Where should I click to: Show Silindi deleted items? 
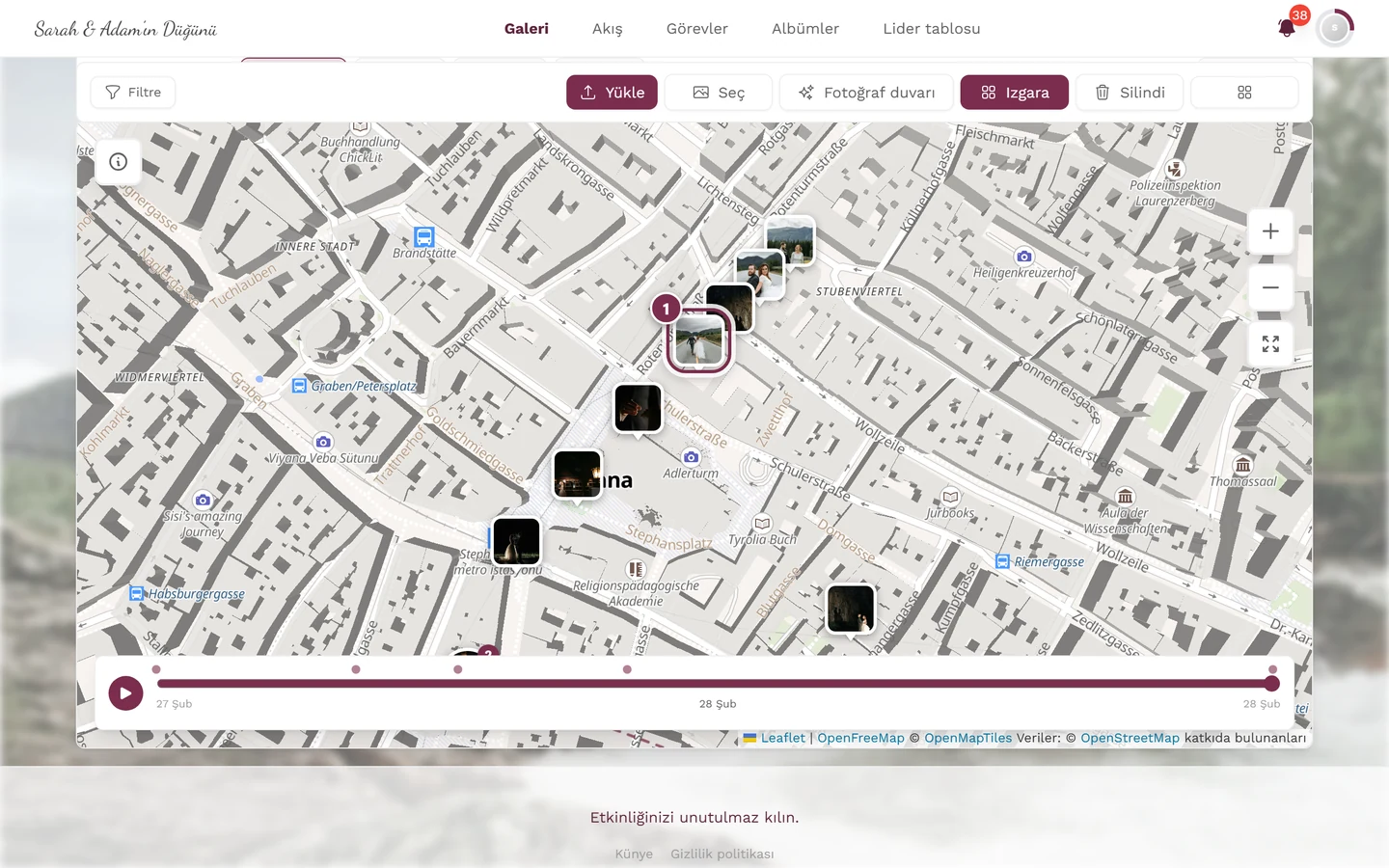click(1130, 93)
